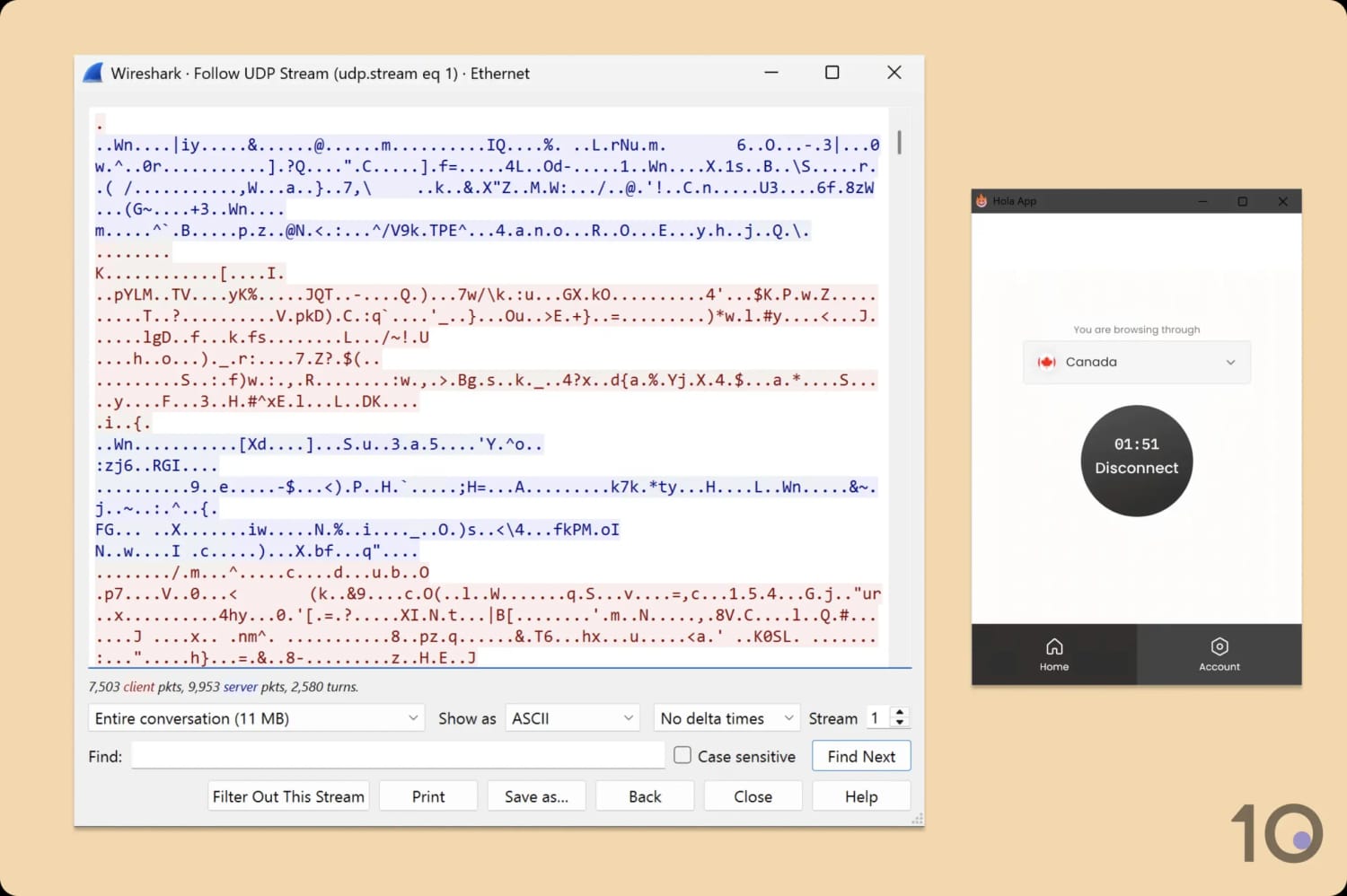The width and height of the screenshot is (1347, 896).
Task: Minimize the Hola App window
Action: pos(1202,201)
